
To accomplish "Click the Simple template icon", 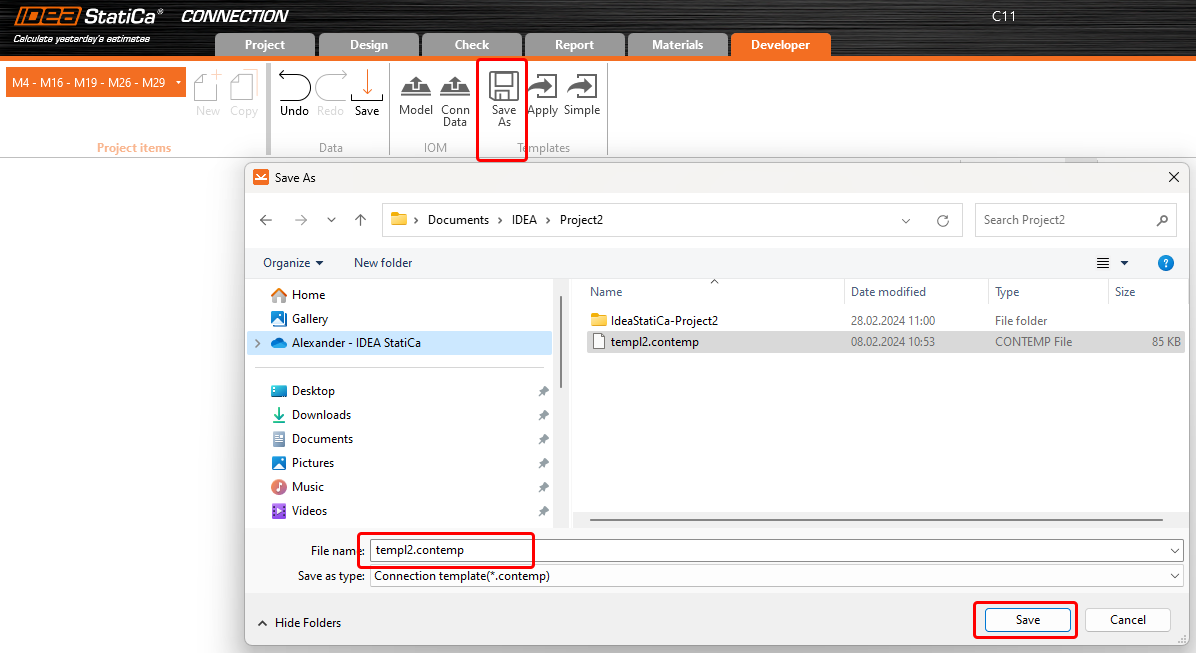I will (581, 87).
